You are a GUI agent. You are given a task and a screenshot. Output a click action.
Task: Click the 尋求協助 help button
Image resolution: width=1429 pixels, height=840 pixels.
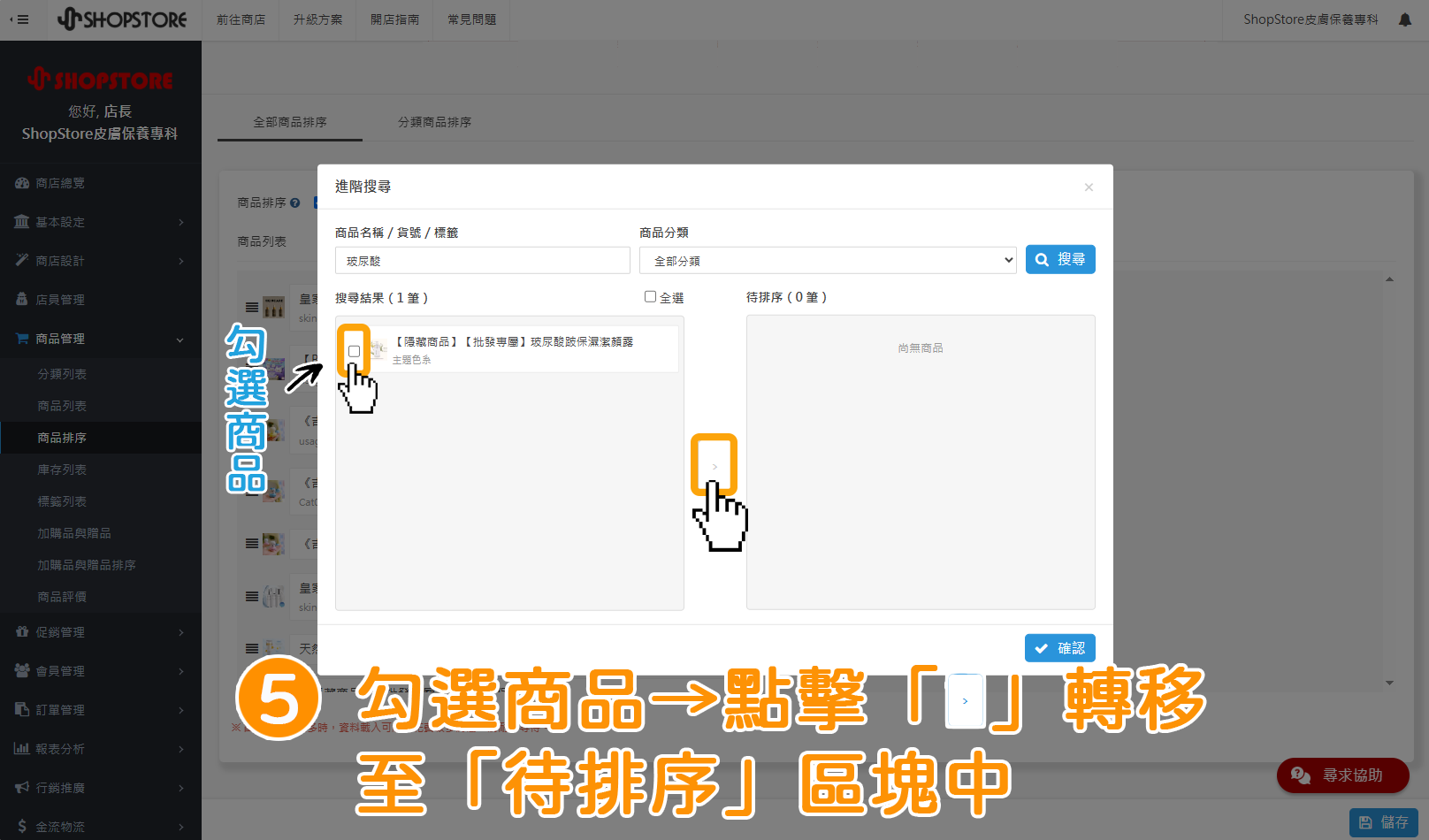(x=1342, y=775)
